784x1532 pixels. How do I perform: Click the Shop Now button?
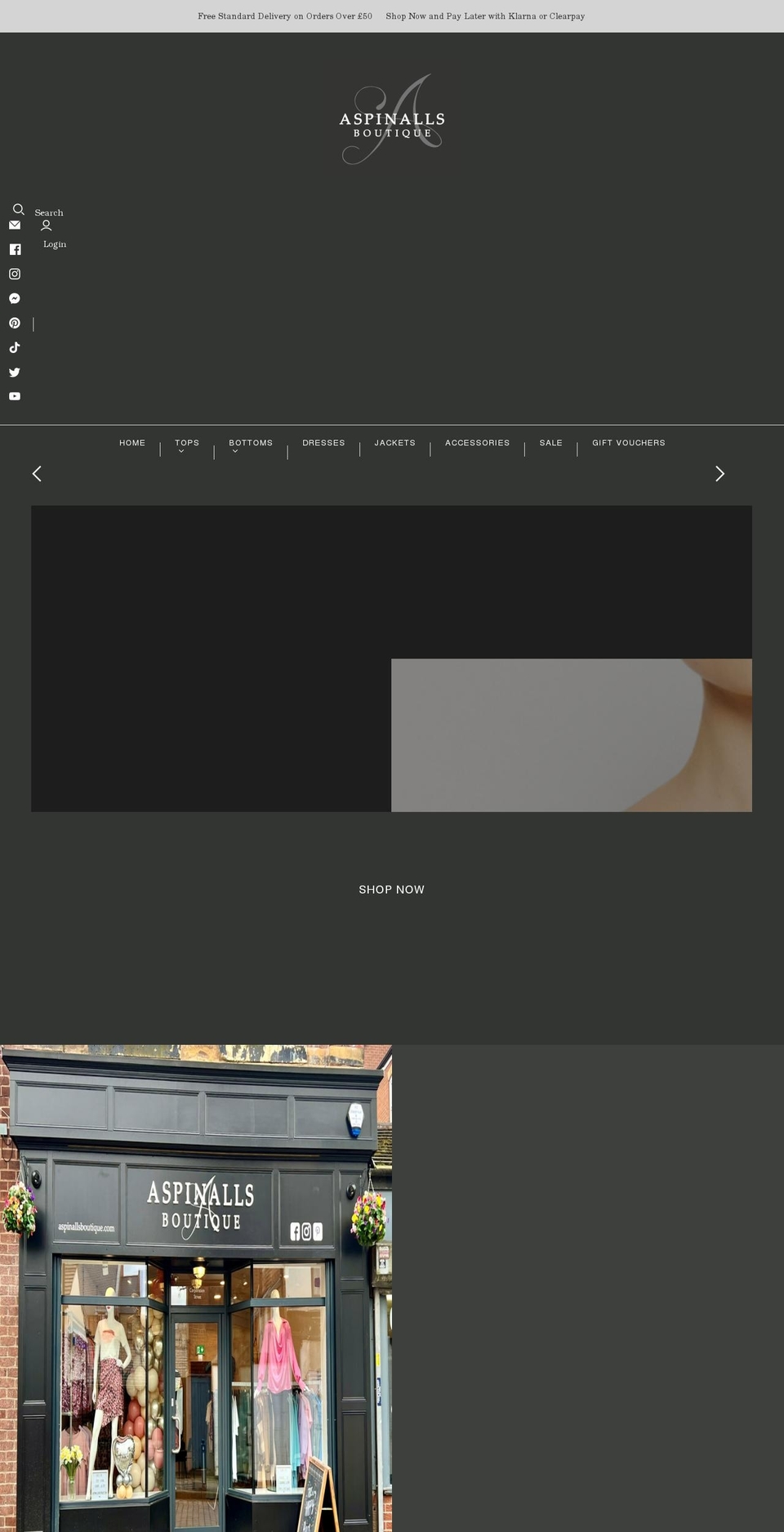tap(392, 890)
